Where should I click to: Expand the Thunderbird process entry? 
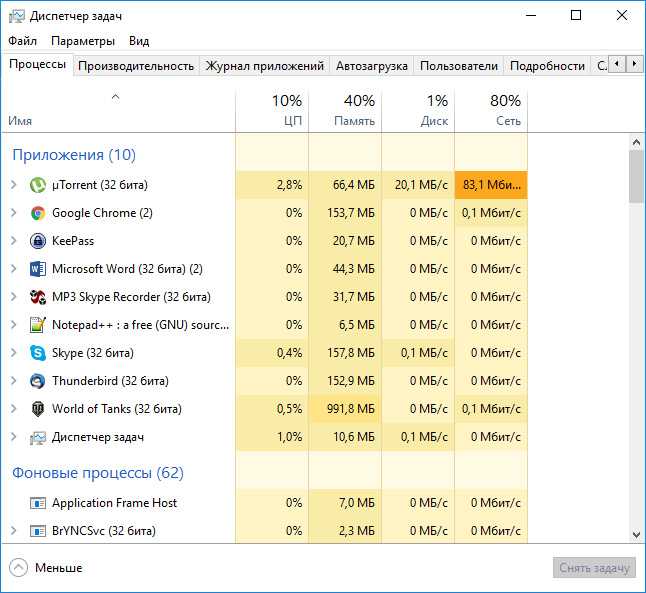click(x=14, y=381)
